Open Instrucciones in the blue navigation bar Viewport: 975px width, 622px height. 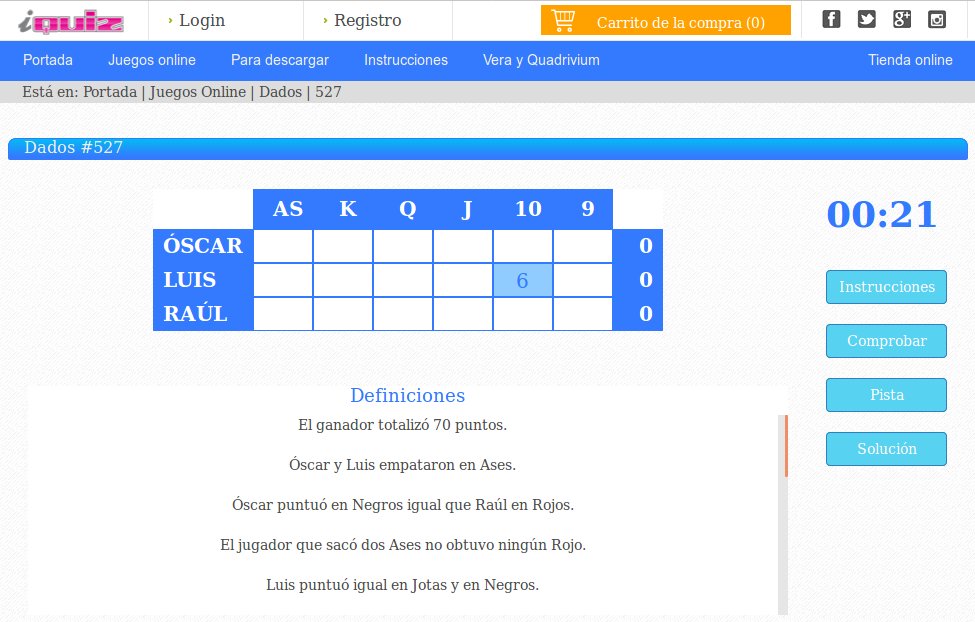click(x=405, y=60)
